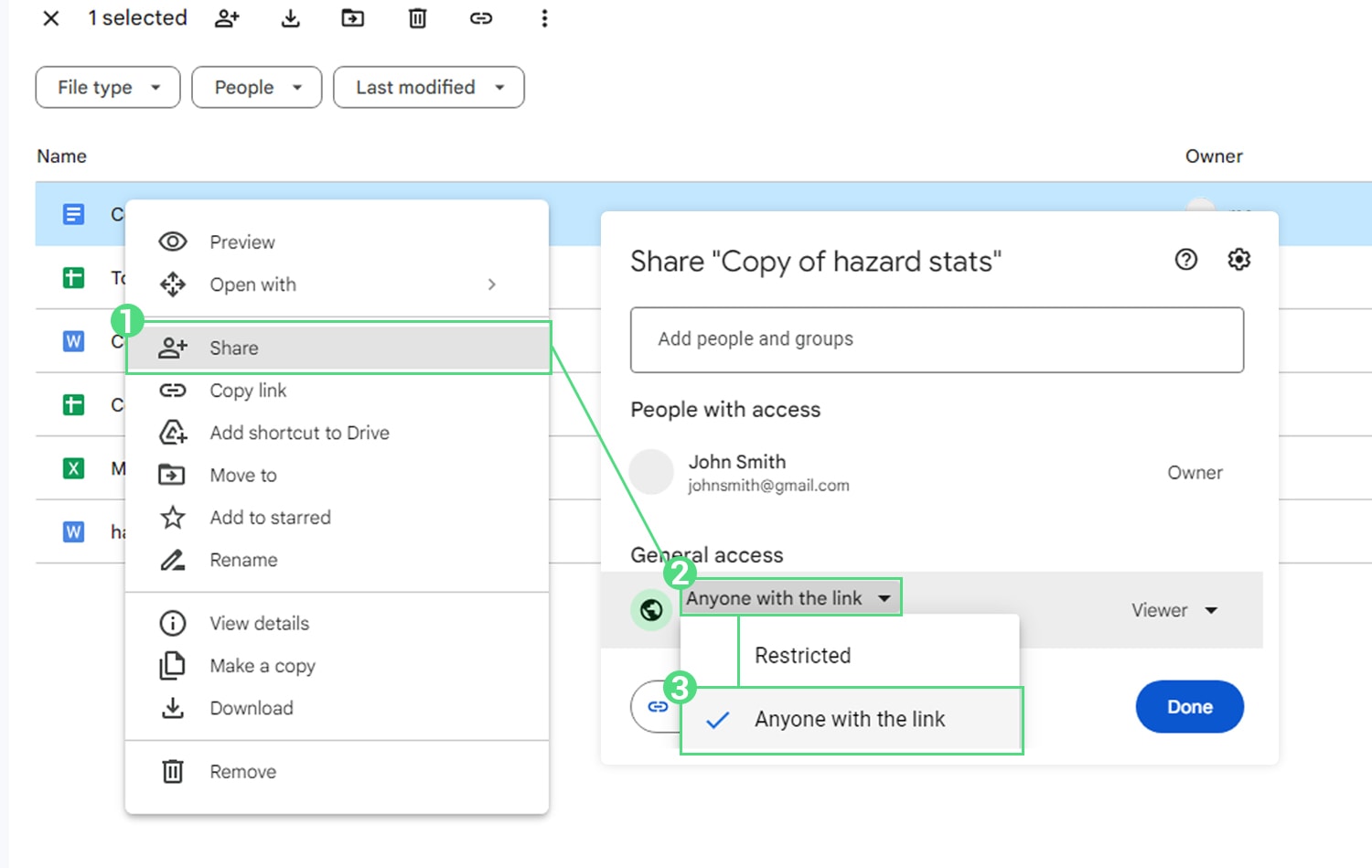Change the Viewer permission level

coord(1175,610)
